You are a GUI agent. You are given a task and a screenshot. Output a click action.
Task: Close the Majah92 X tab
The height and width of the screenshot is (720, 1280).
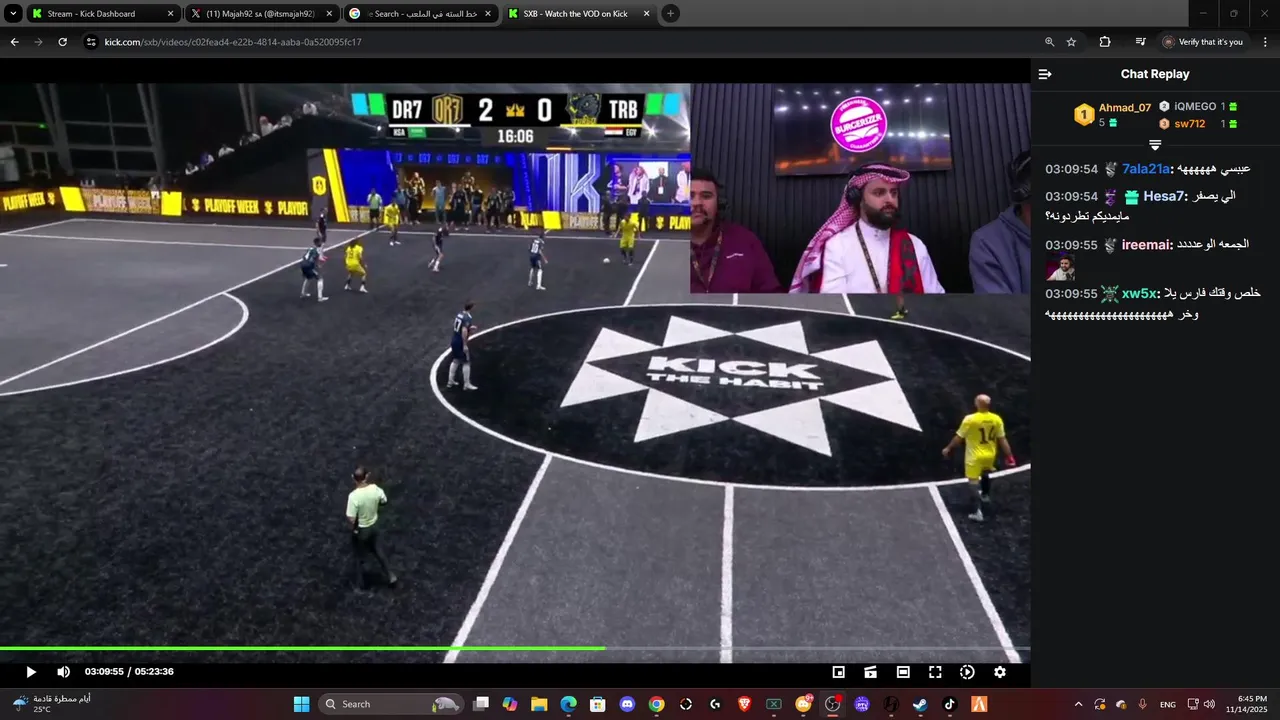point(329,14)
